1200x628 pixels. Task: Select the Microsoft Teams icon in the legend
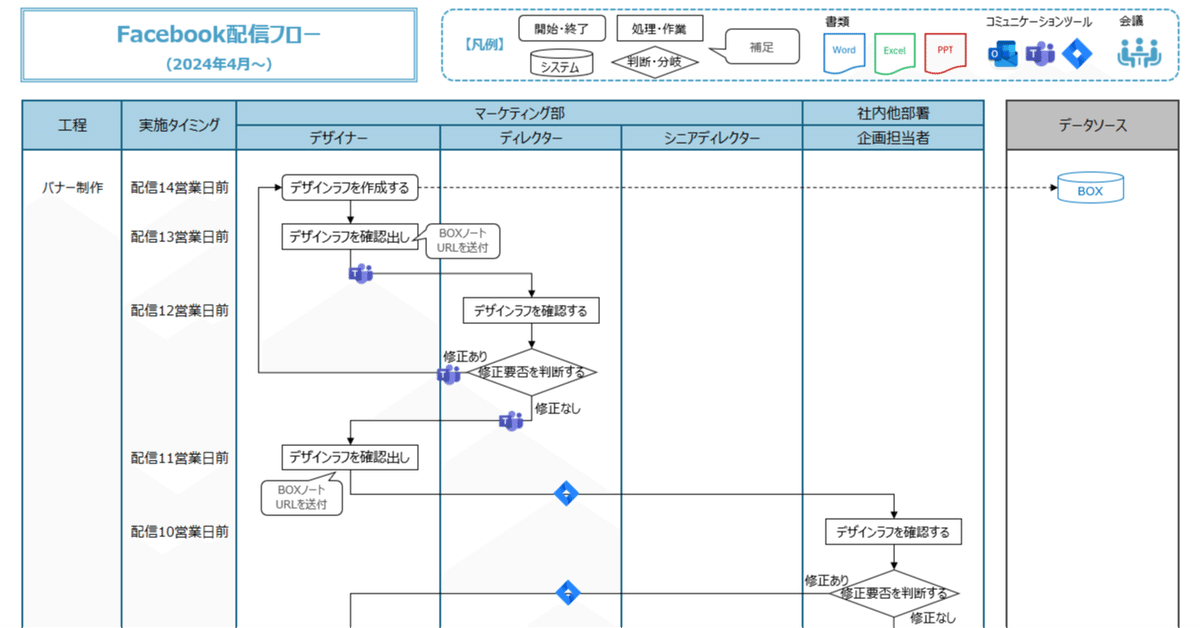[1040, 54]
